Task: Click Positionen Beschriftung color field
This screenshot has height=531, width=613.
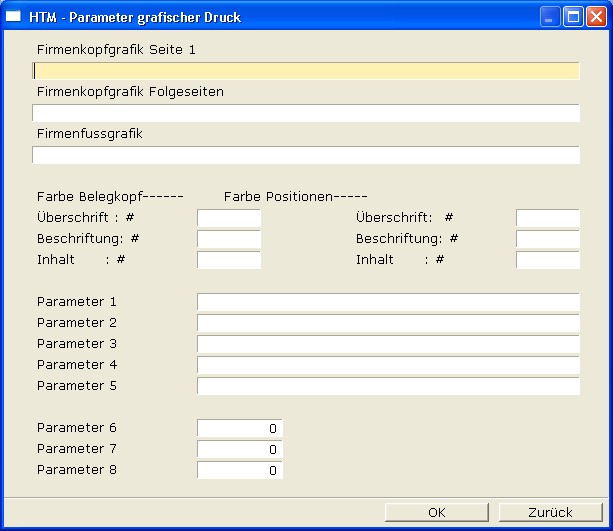Action: (547, 239)
